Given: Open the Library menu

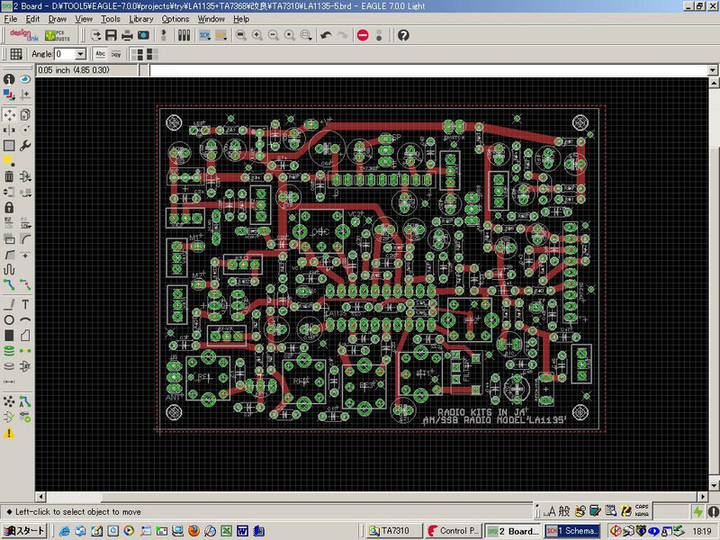Looking at the screenshot, I should click(x=141, y=19).
